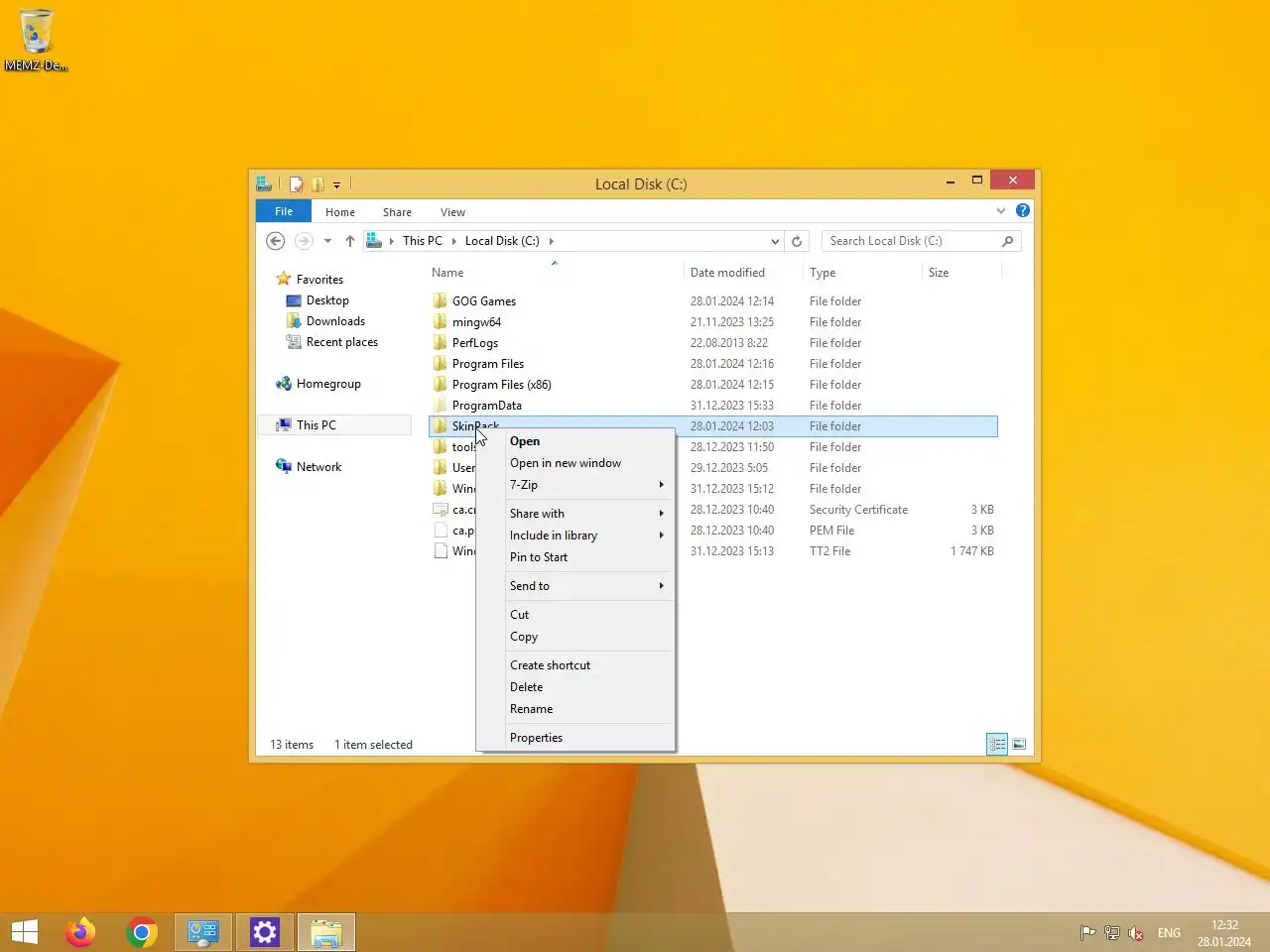Open the address bar history dropdown

coord(775,241)
